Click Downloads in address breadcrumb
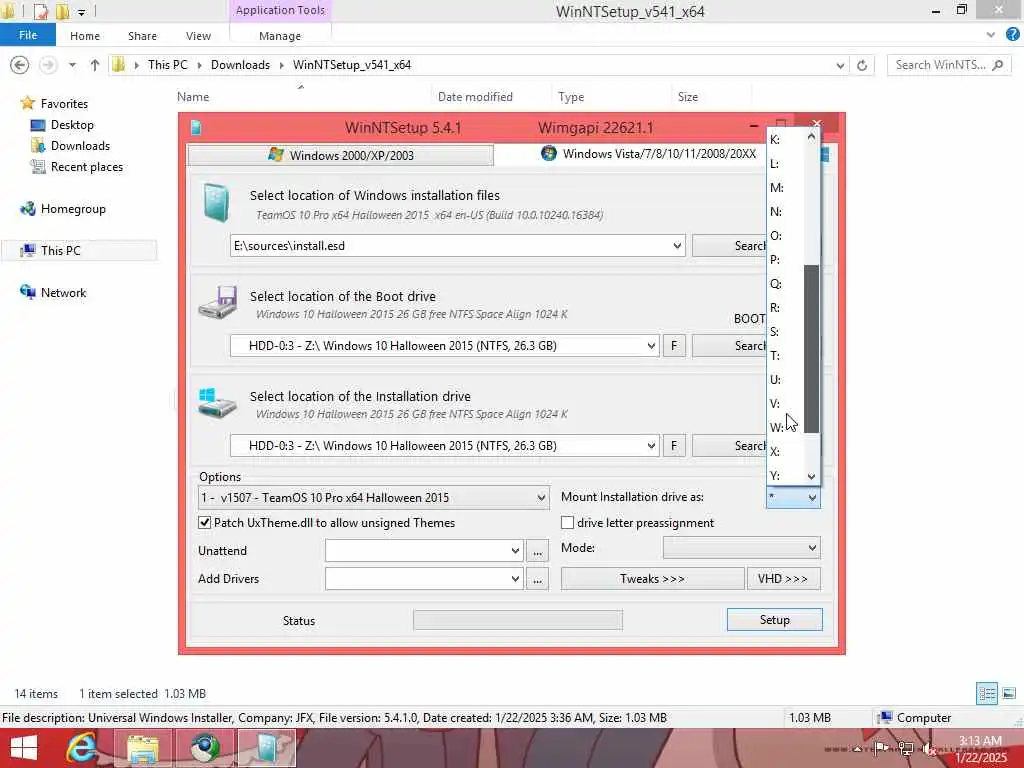 pyautogui.click(x=240, y=65)
